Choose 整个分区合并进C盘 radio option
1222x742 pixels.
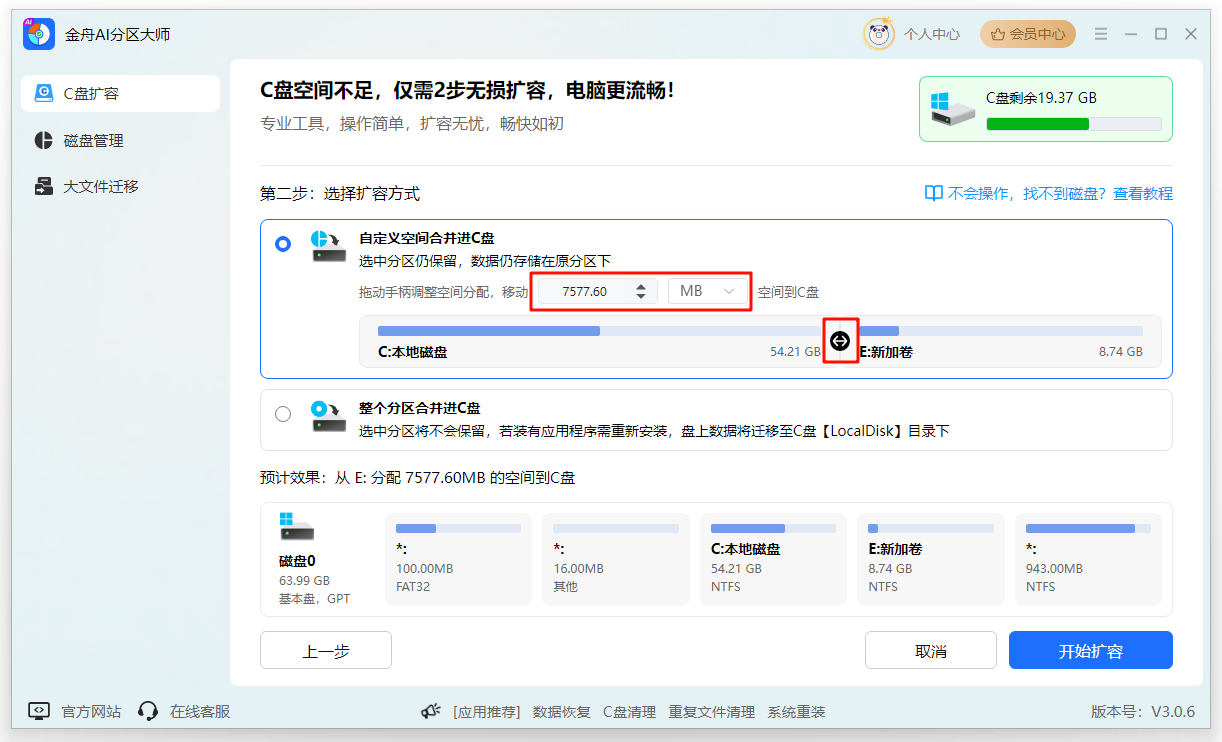(x=283, y=414)
